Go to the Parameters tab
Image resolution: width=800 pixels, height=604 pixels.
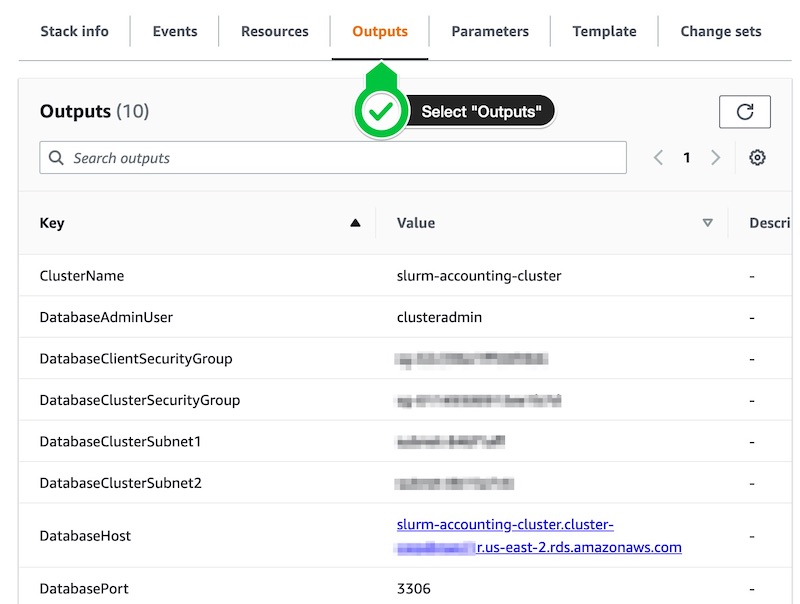(x=490, y=31)
